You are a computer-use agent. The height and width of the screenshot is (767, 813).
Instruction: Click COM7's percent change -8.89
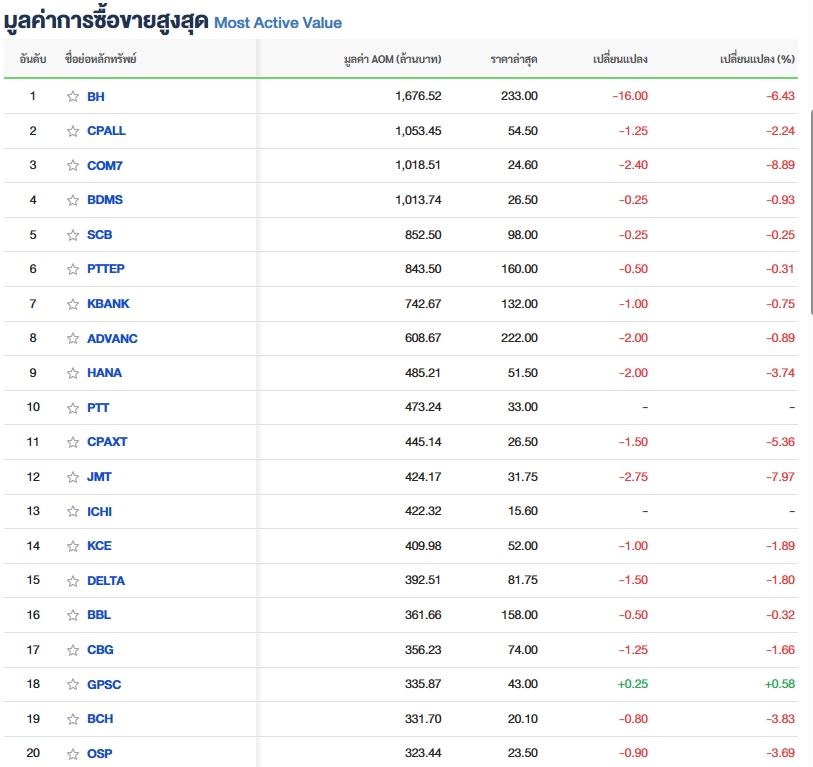780,165
